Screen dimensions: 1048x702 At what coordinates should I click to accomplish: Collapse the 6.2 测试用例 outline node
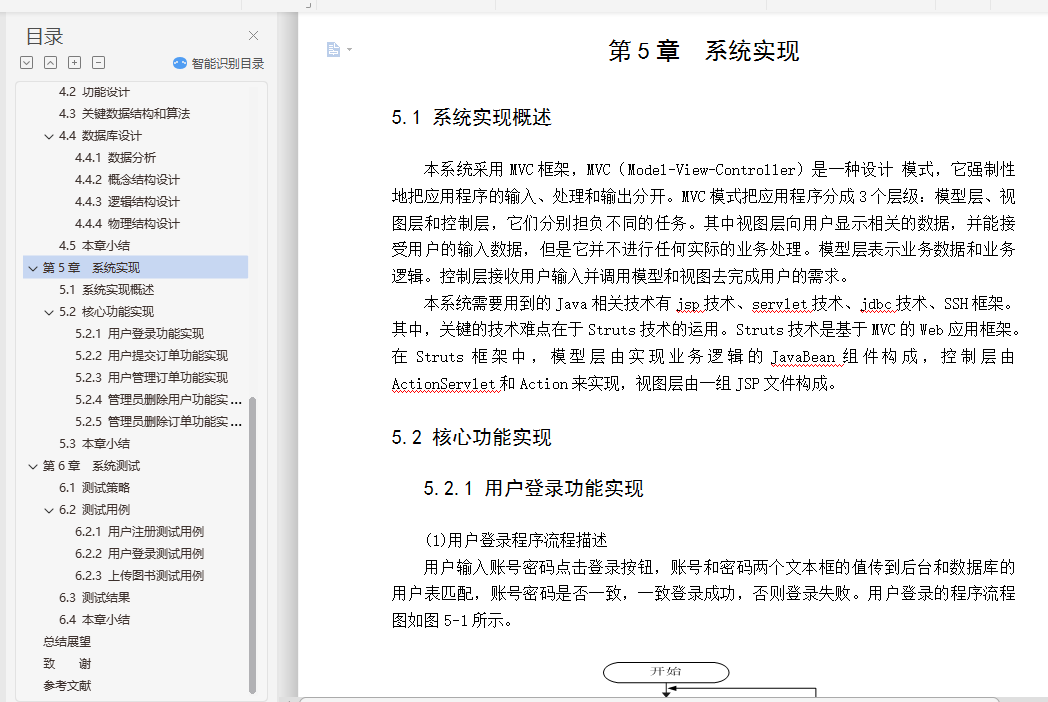click(49, 510)
